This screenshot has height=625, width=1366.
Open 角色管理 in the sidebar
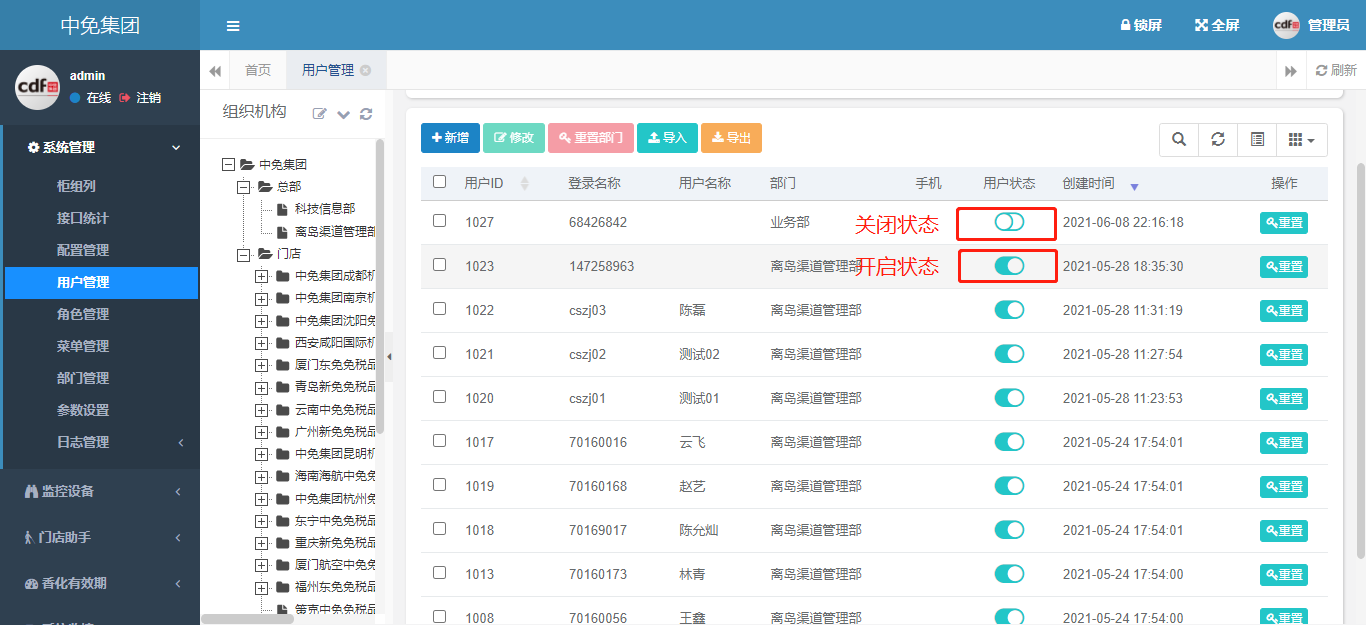83,314
